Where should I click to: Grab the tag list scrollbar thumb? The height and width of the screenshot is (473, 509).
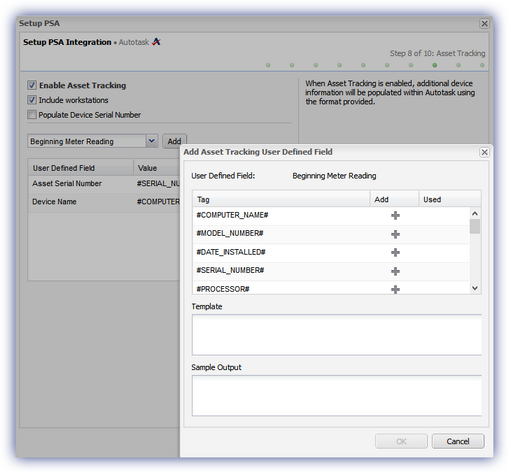coord(475,226)
